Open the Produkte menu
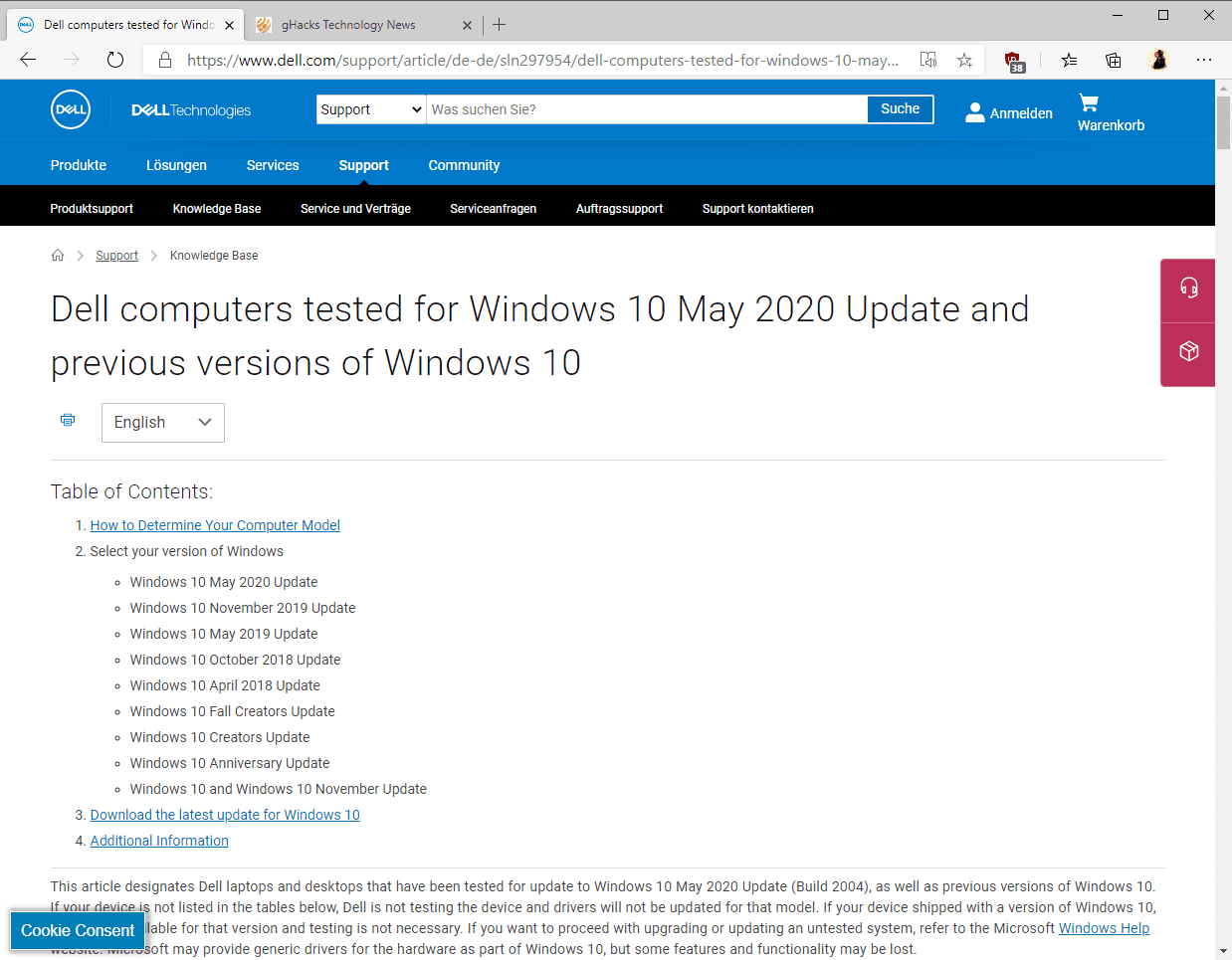 click(x=79, y=165)
